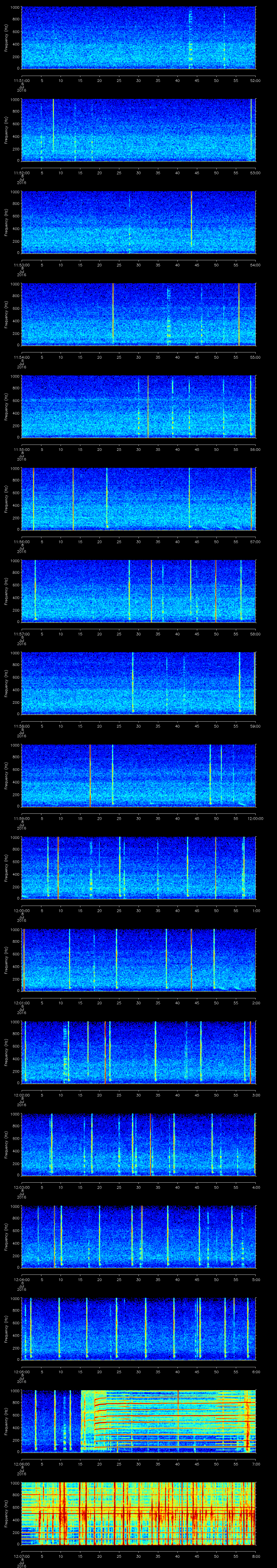
Task: Select the spectrogram panel starting at 12:00:00
Action: [138, 868]
